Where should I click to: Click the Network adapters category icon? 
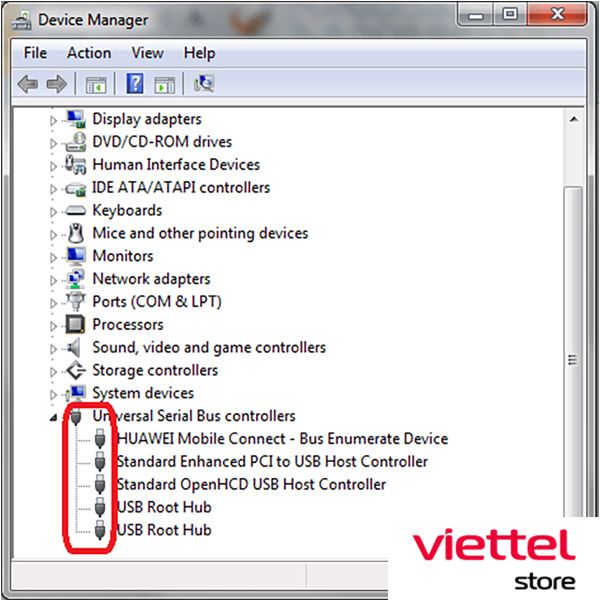[76, 279]
